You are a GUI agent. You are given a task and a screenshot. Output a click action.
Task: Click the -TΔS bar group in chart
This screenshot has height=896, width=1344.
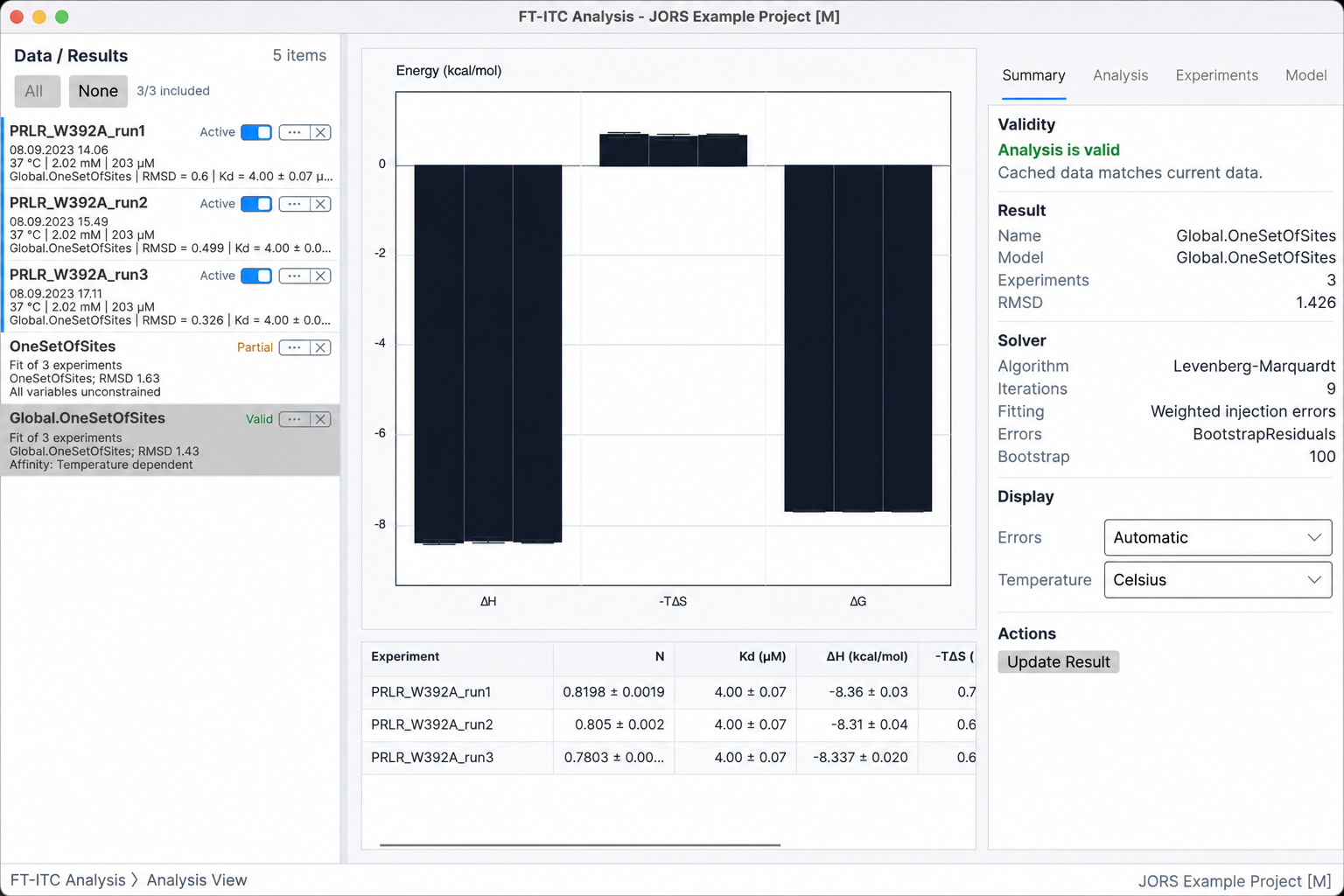click(673, 150)
